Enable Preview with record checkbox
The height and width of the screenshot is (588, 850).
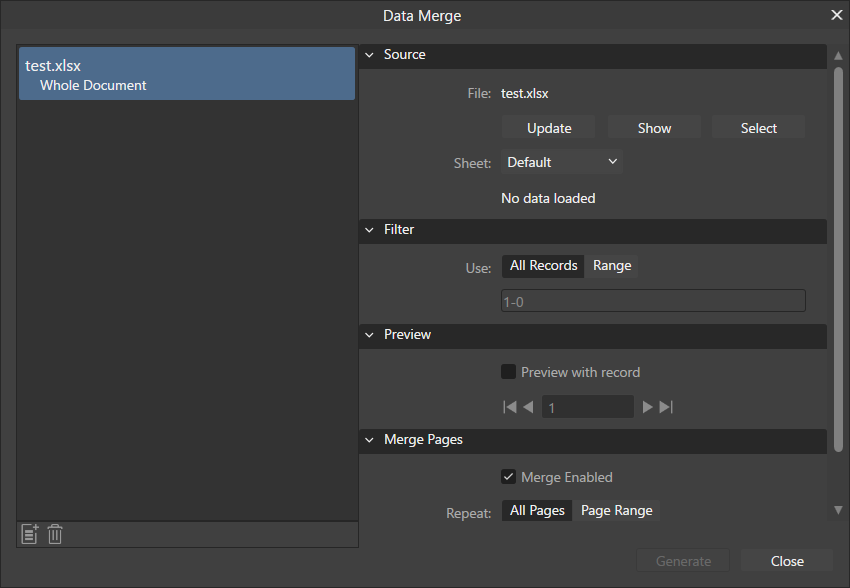tap(509, 372)
